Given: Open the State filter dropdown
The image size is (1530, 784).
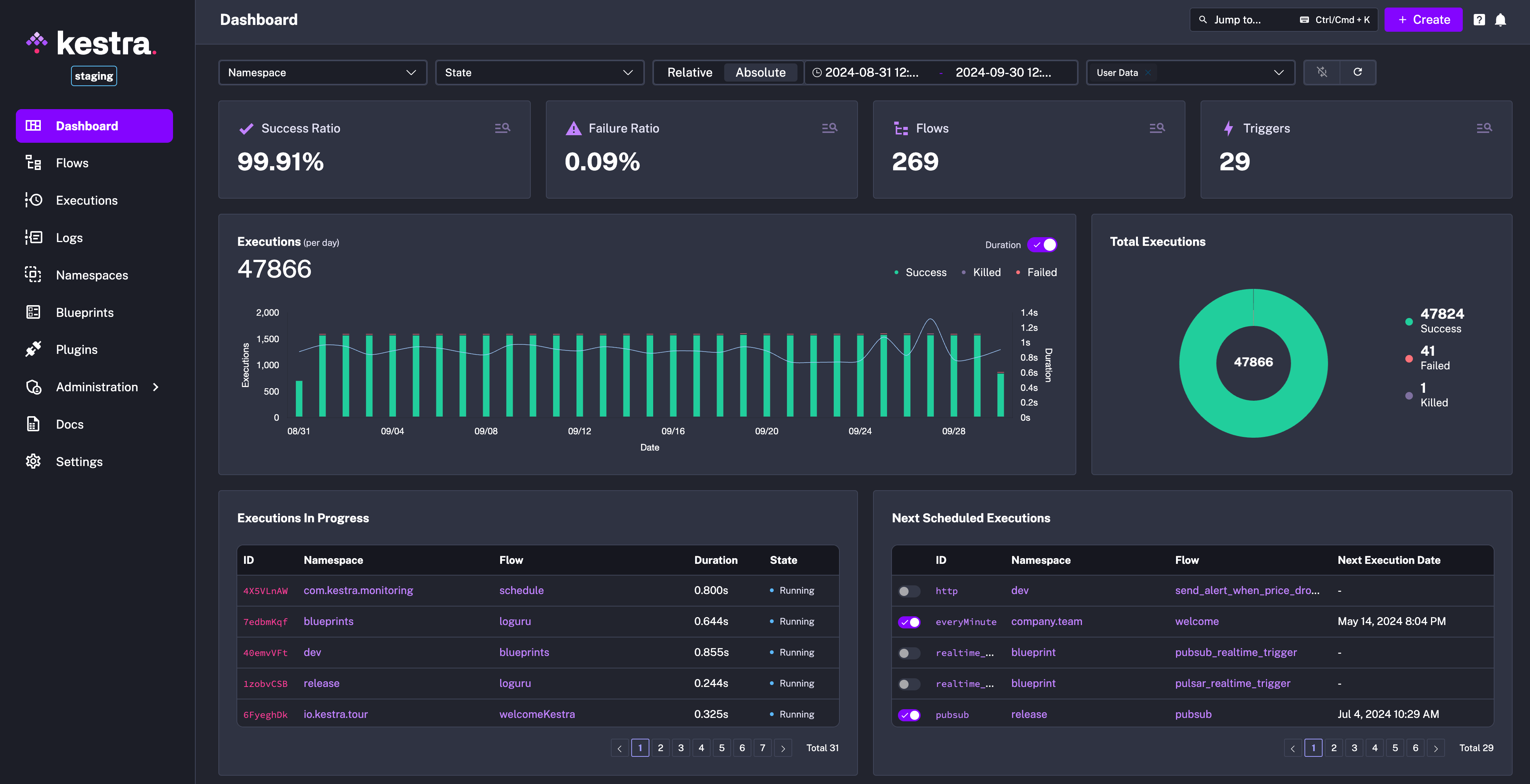Looking at the screenshot, I should tap(539, 73).
